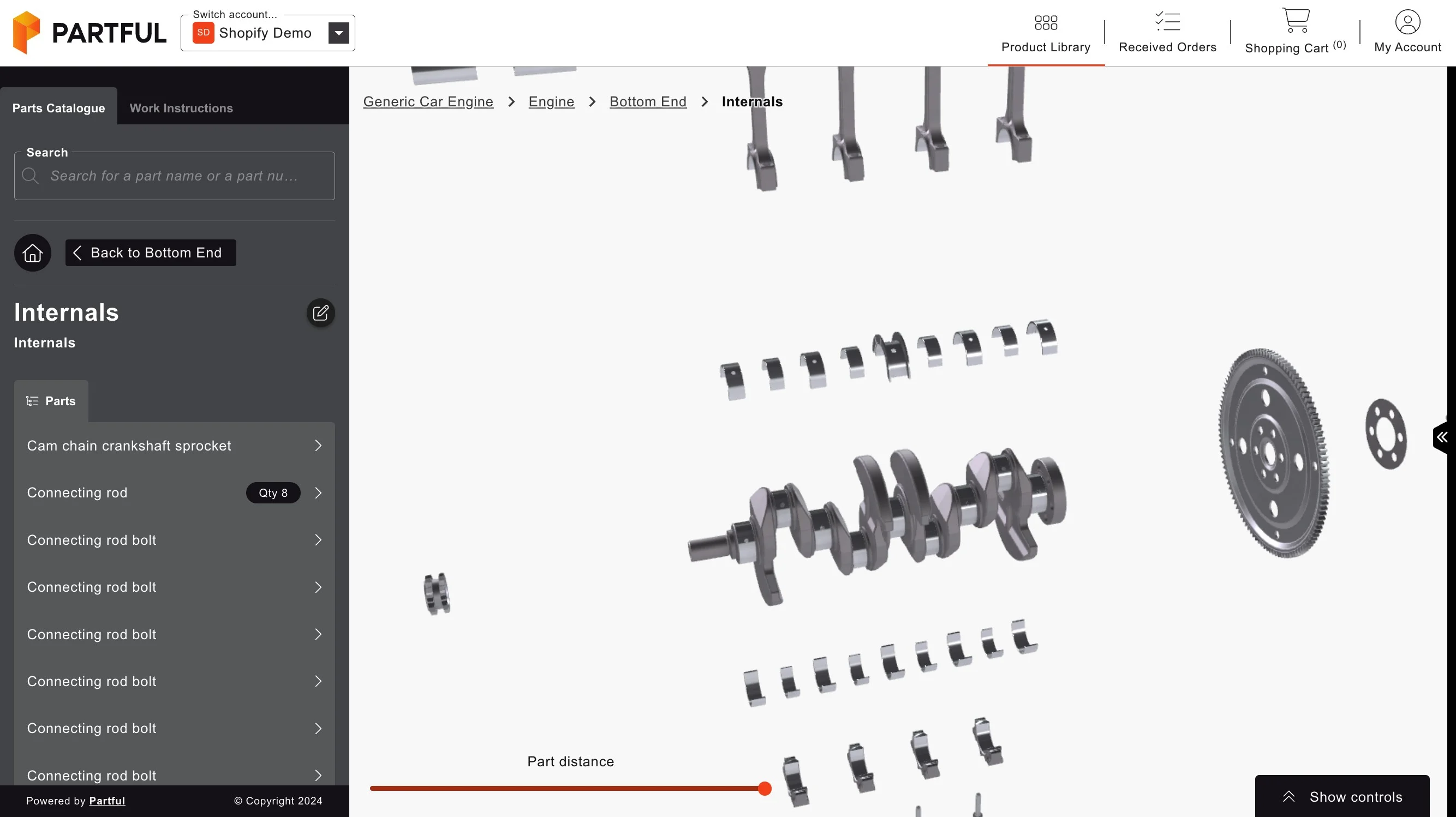Click the Cam chain crankshaft sprocket label
The height and width of the screenshot is (817, 1456).
(129, 446)
